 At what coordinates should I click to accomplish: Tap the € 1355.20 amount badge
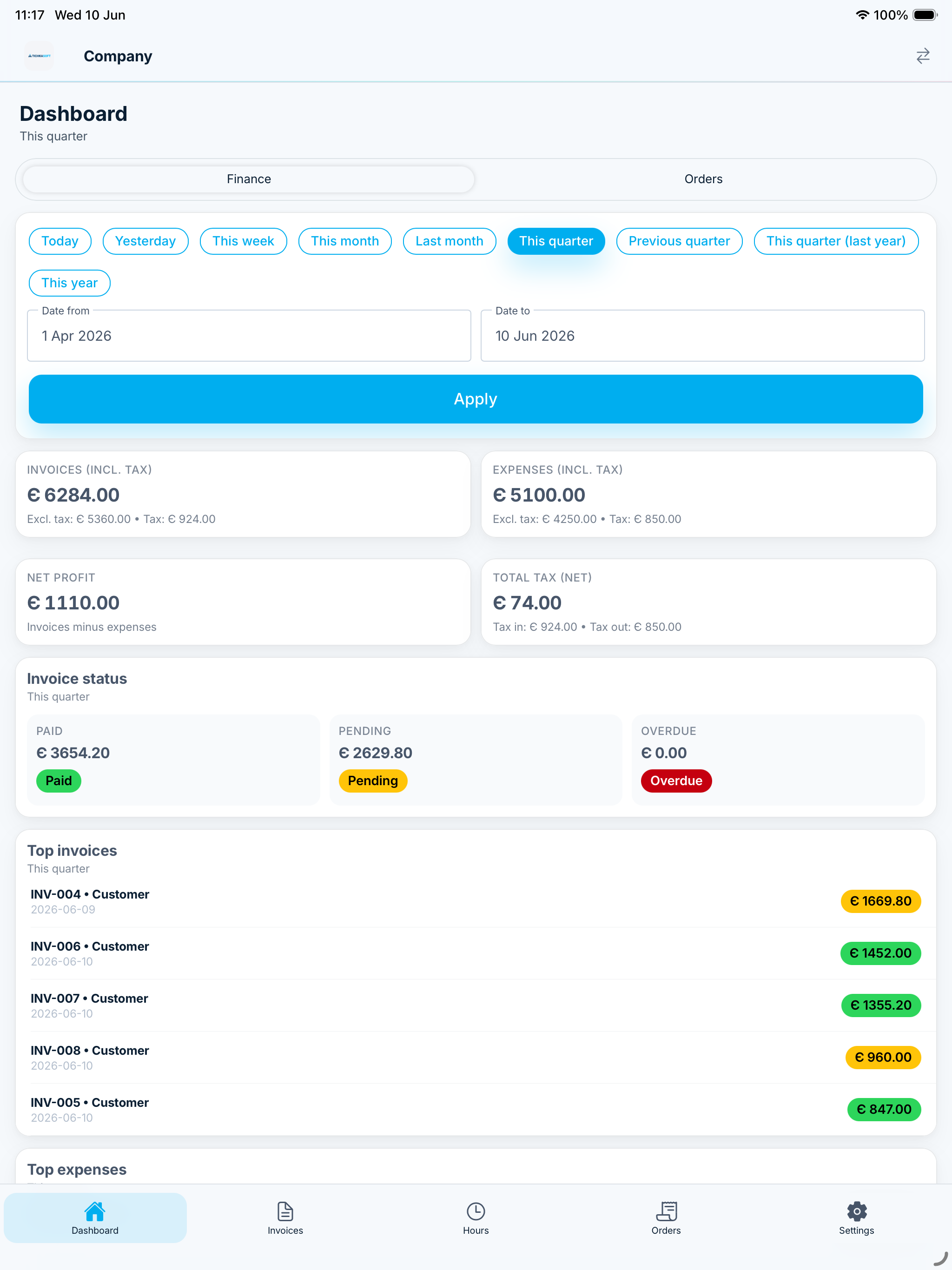click(881, 1005)
